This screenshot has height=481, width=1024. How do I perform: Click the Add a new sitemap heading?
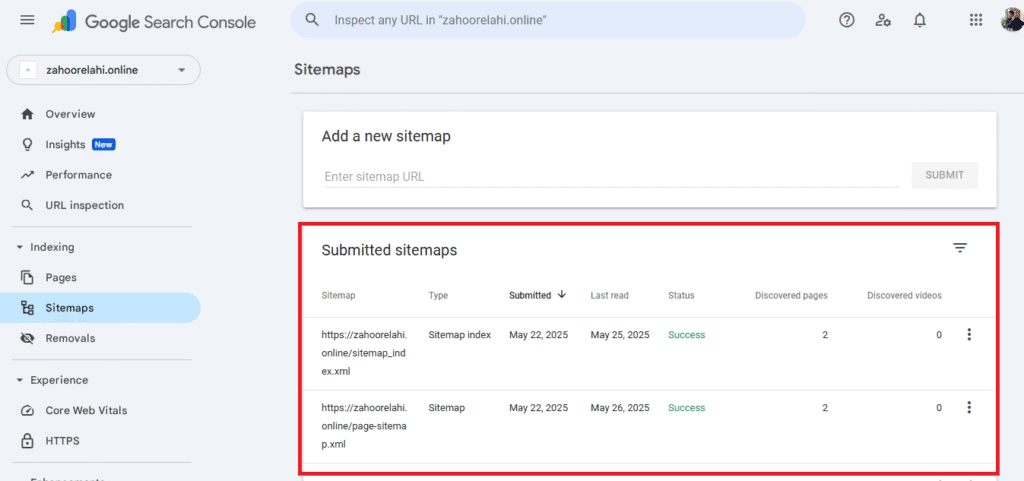pos(386,136)
